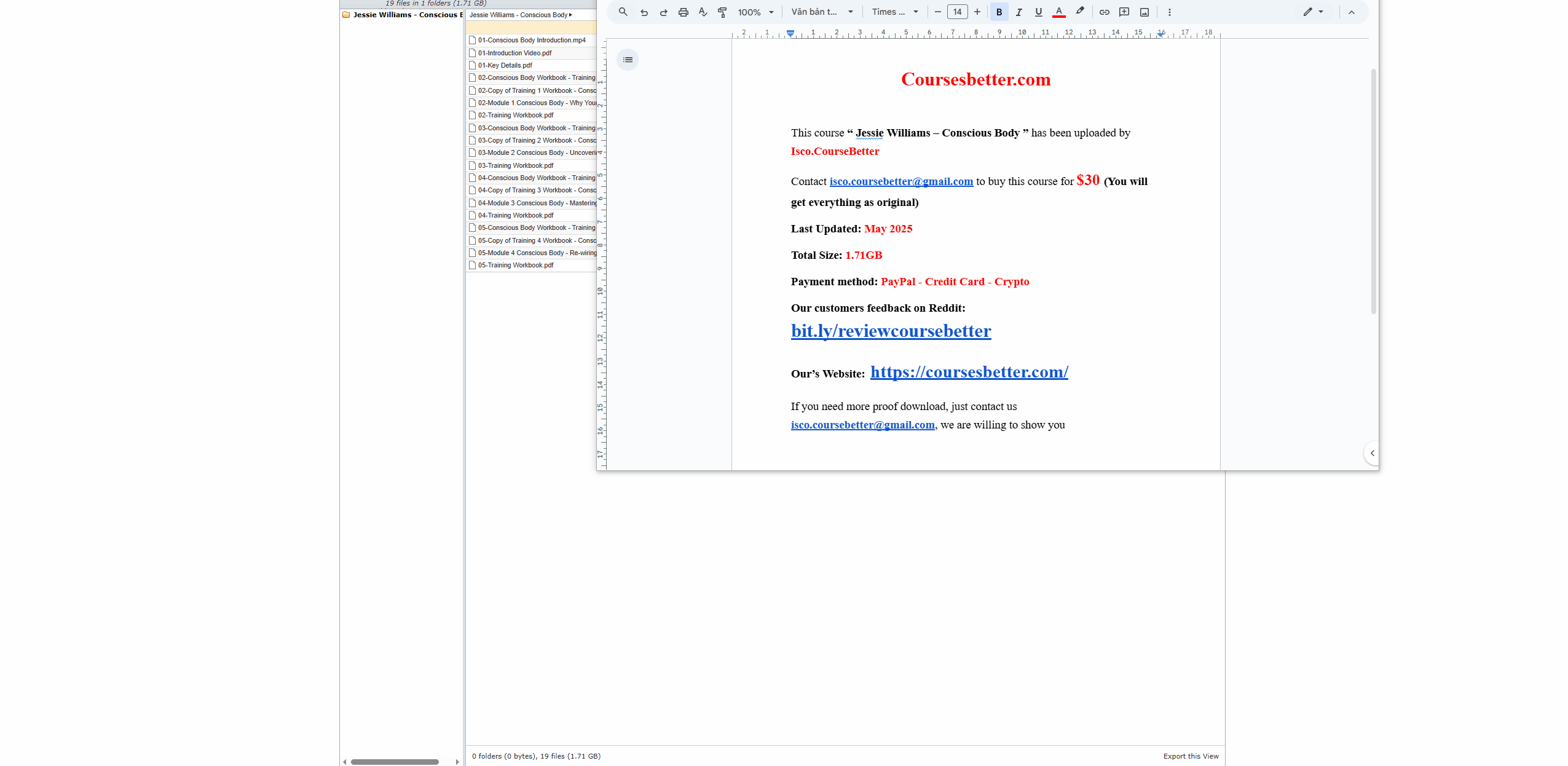The height and width of the screenshot is (766, 1568).
Task: Click the redo arrow icon
Action: 663,12
